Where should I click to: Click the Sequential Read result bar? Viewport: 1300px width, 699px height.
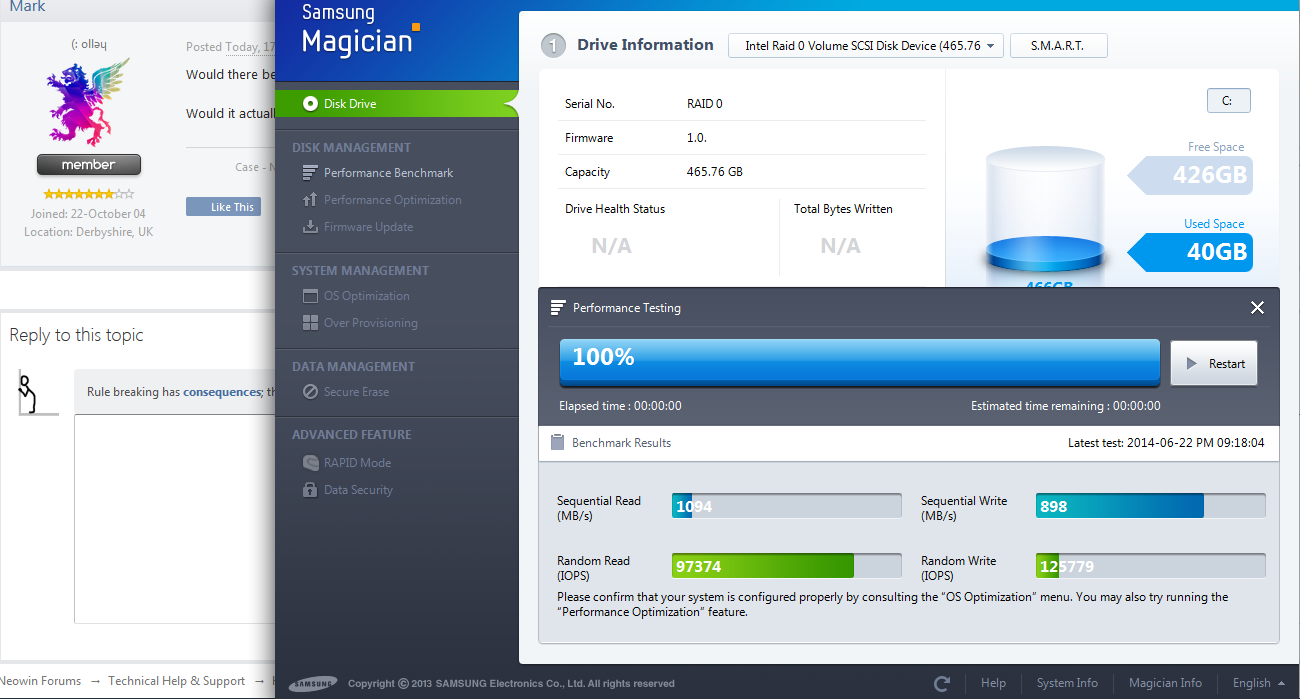pos(787,506)
